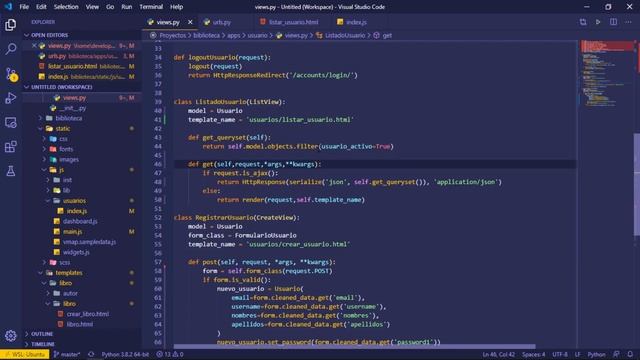The height and width of the screenshot is (360, 640).
Task: Open the Testing flask view
Action: point(11,171)
